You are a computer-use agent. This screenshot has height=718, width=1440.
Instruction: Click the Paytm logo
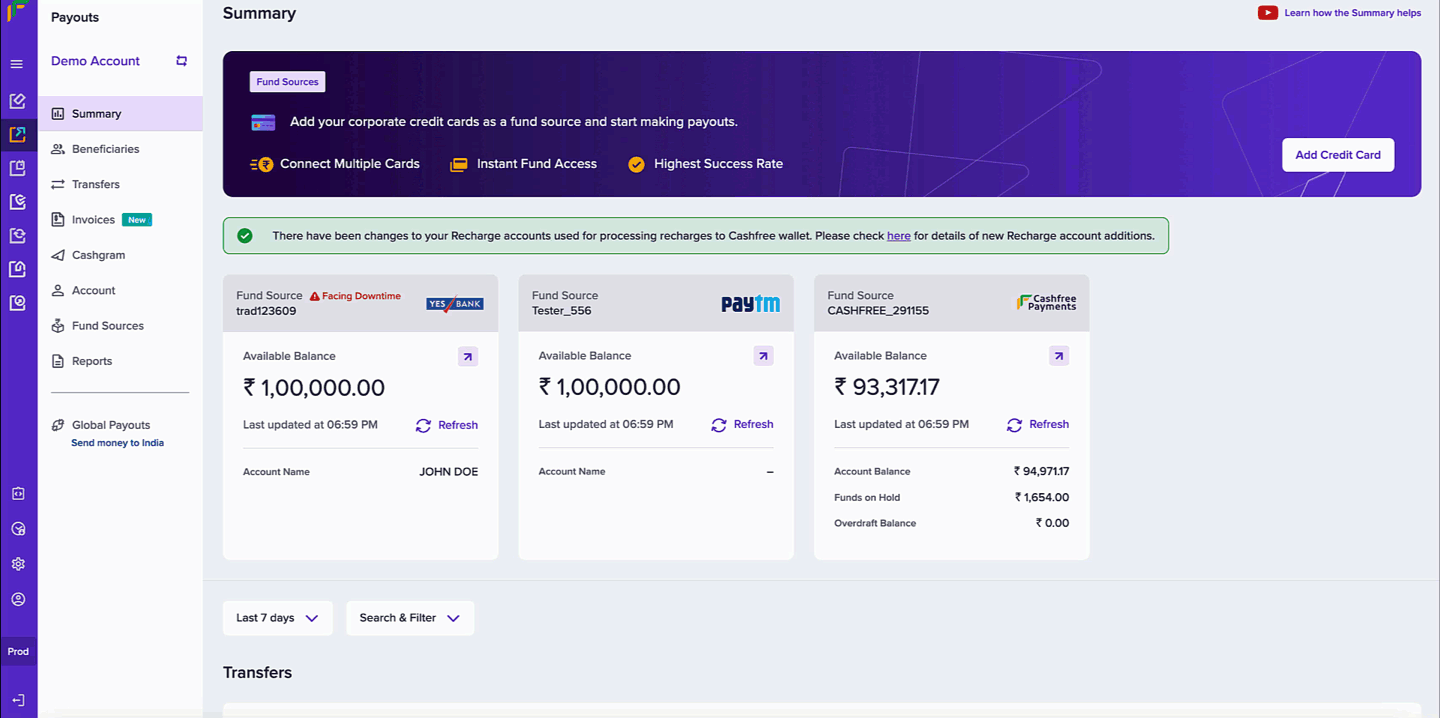coord(751,303)
